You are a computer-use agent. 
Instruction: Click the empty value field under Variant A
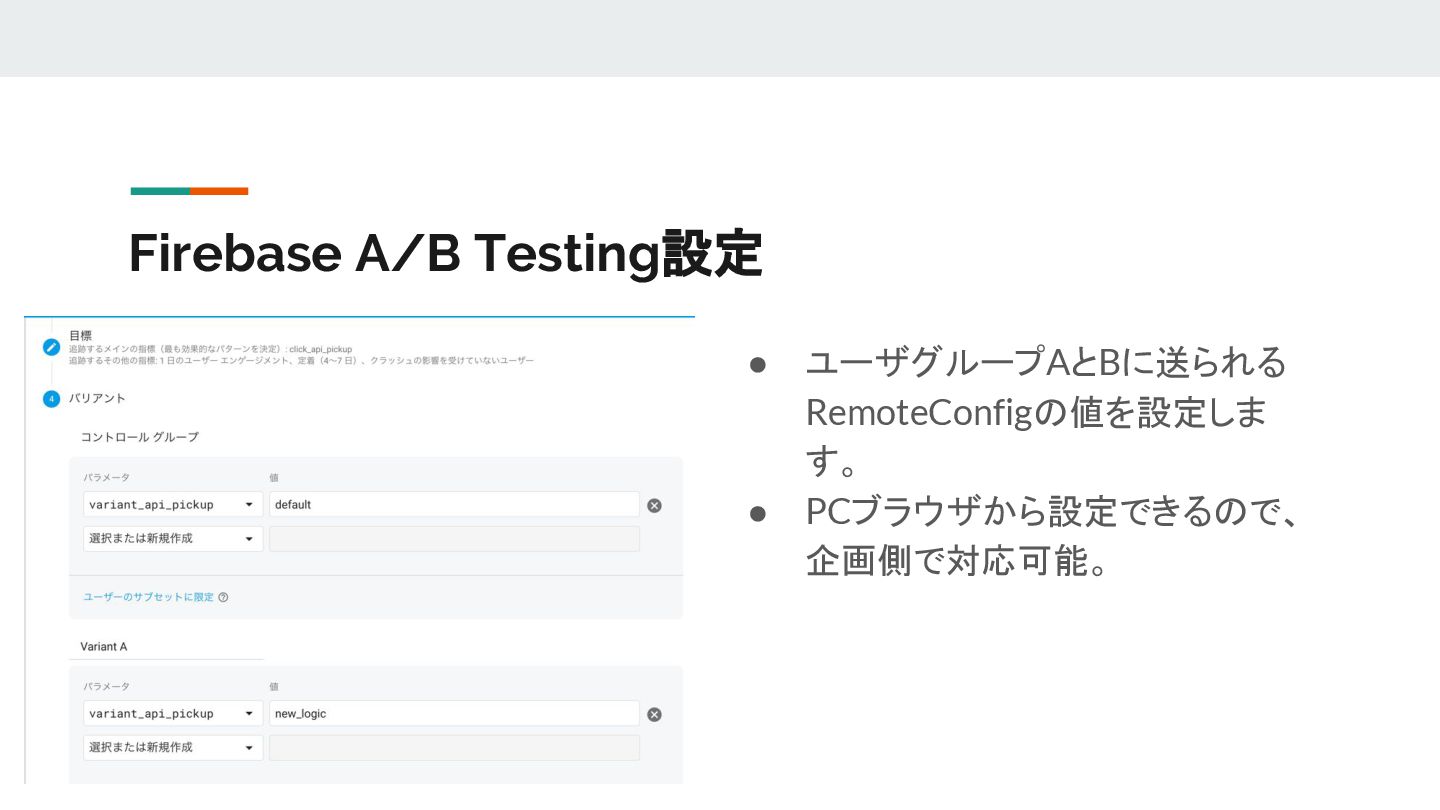pos(454,748)
